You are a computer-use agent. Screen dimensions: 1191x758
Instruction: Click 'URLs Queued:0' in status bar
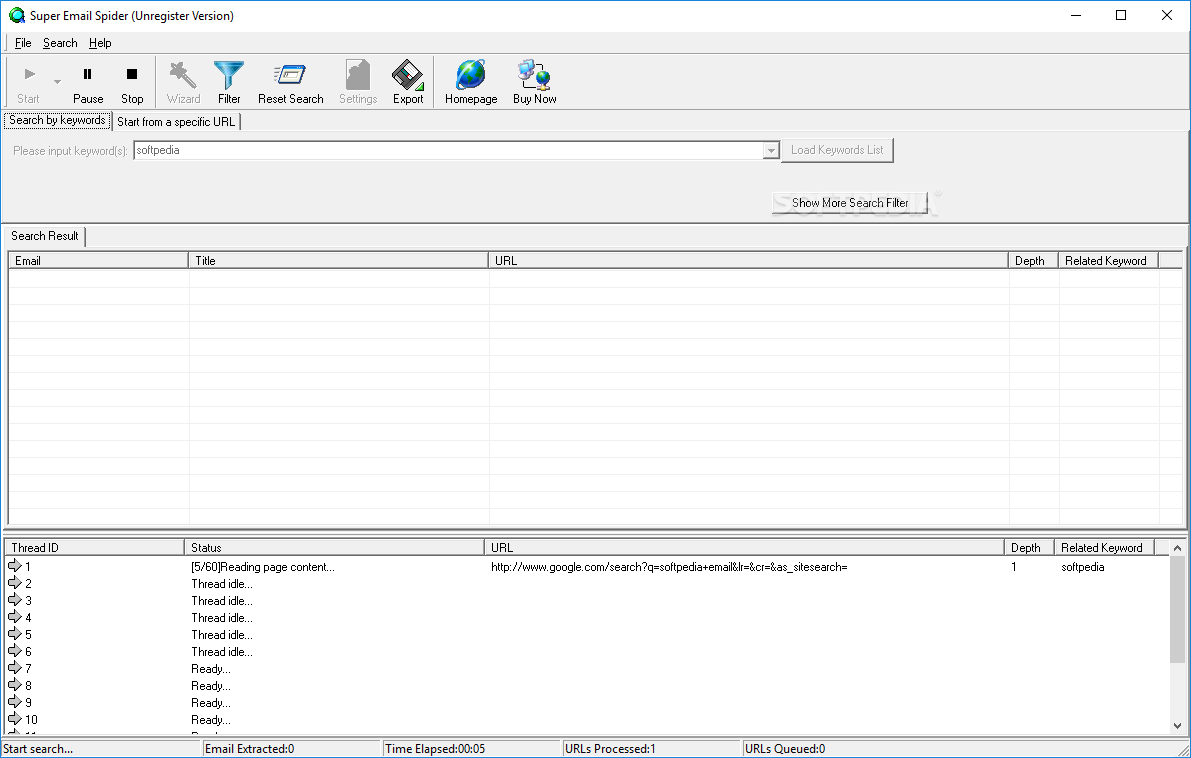pyautogui.click(x=785, y=749)
